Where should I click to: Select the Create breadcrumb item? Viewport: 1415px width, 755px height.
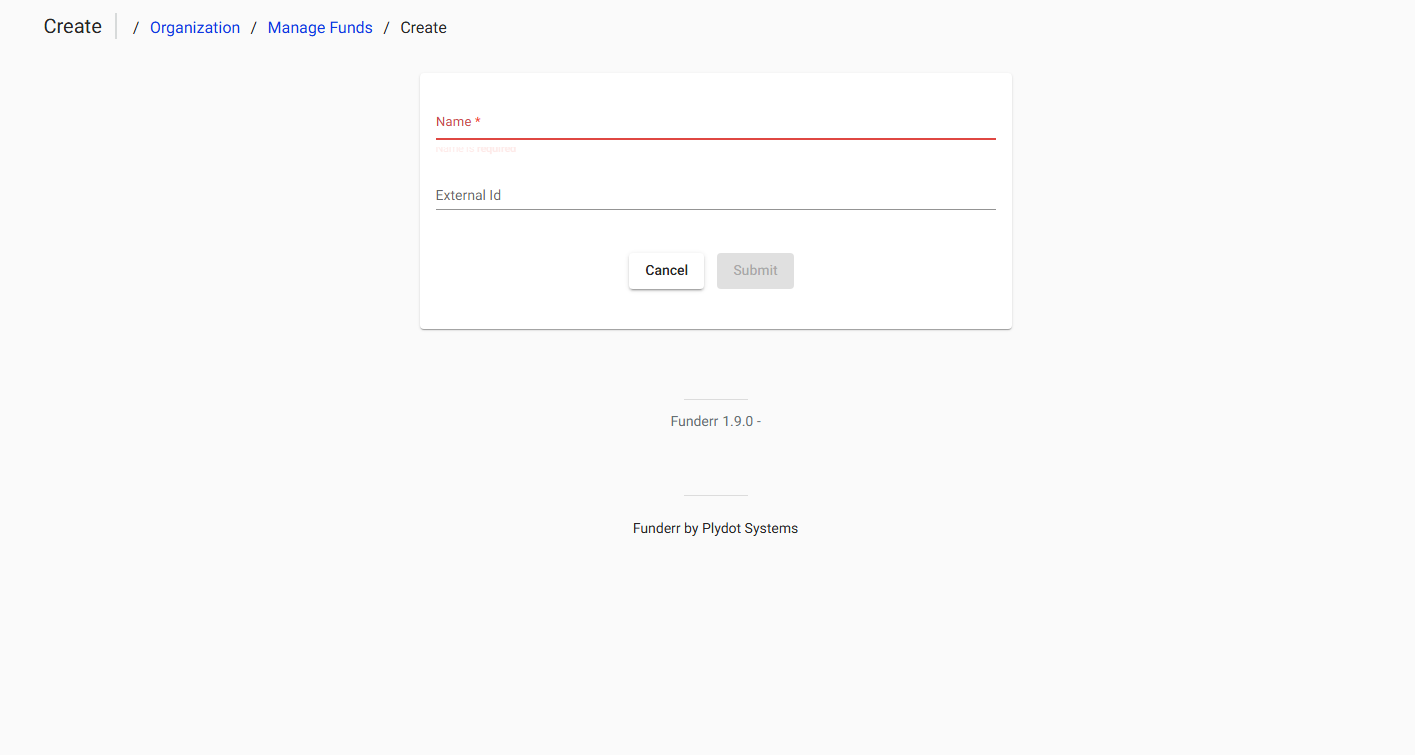[x=423, y=27]
